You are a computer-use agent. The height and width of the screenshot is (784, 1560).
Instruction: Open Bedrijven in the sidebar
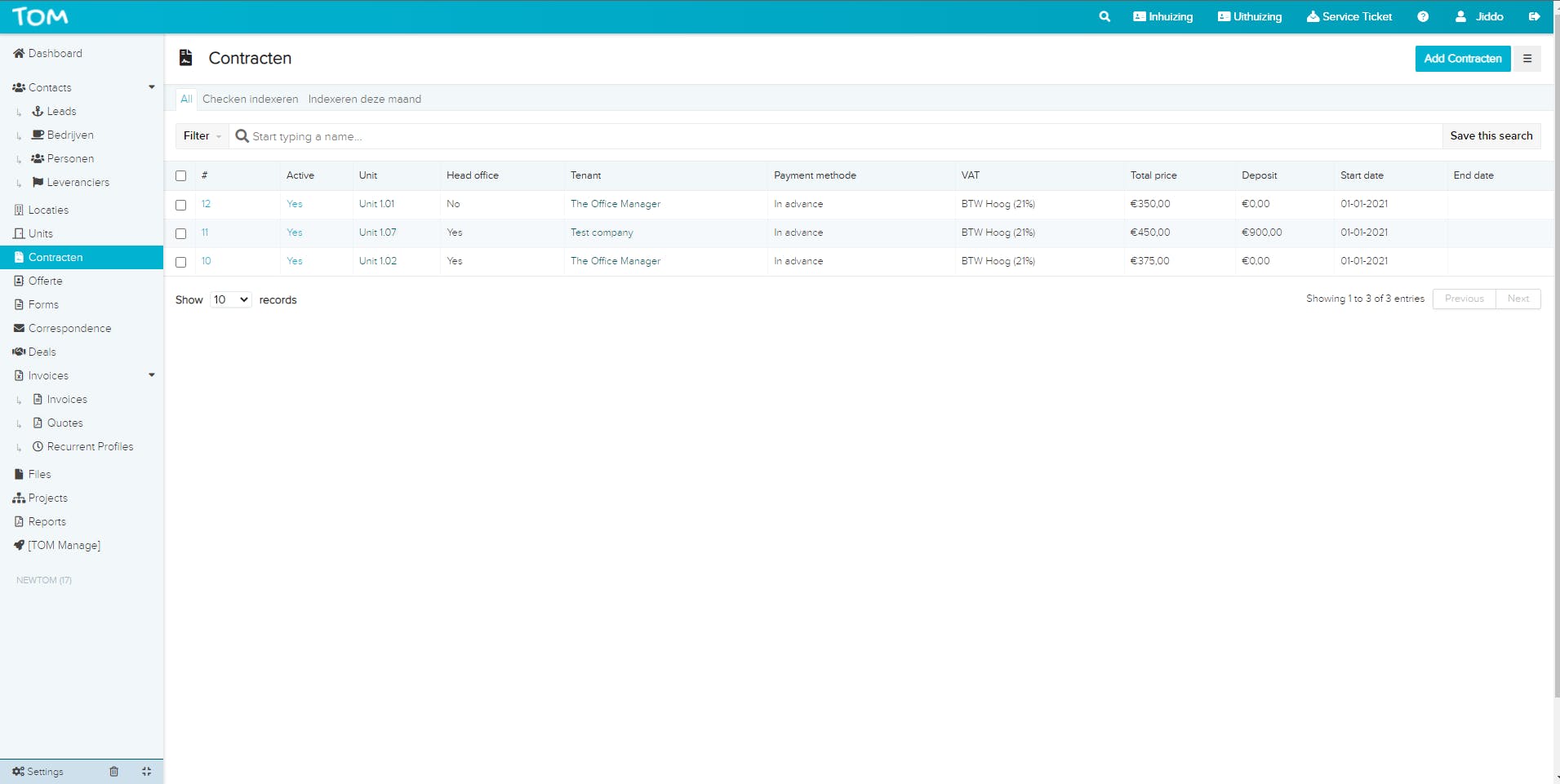62,135
